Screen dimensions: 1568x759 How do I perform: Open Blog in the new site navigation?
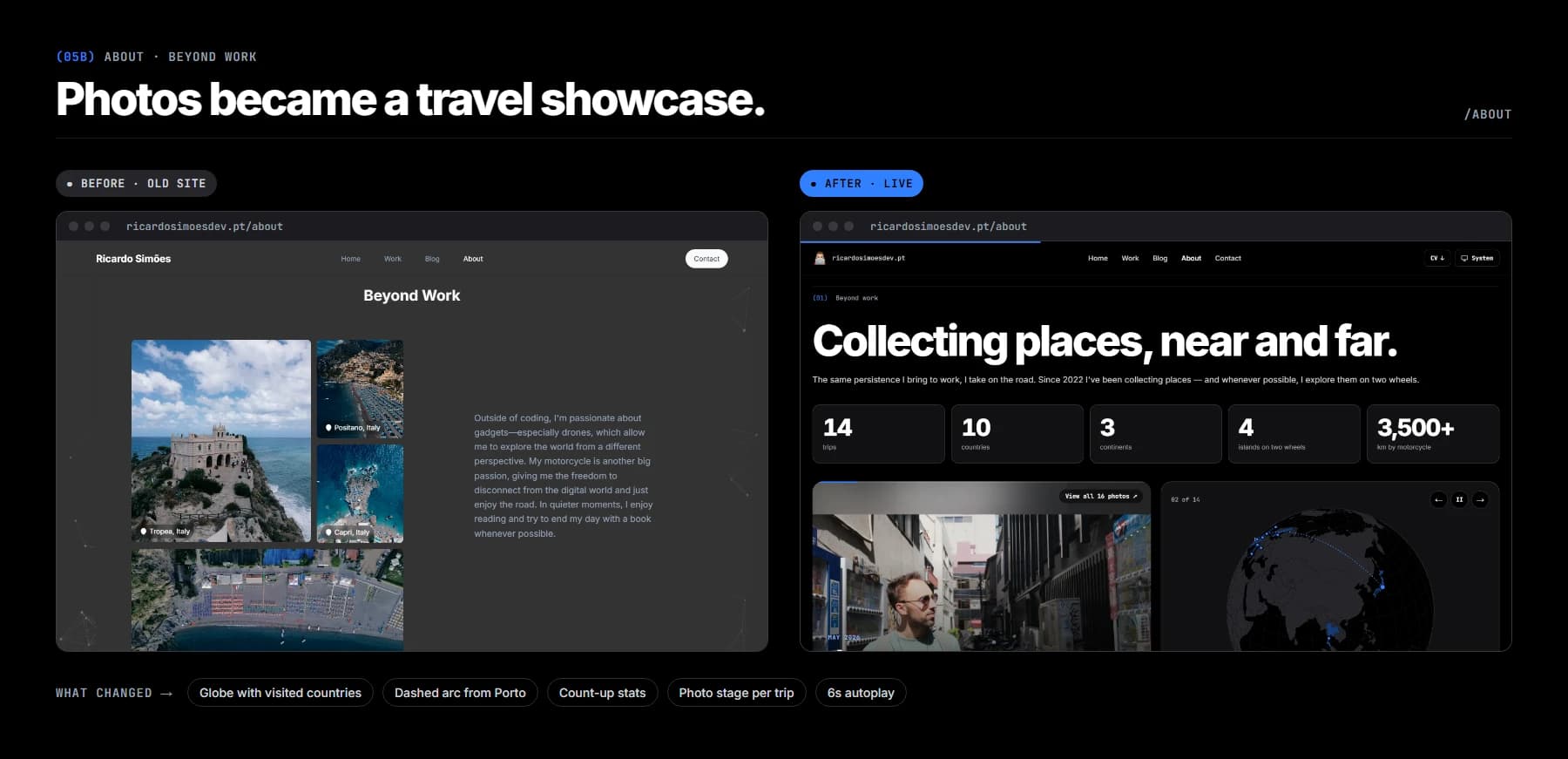point(1159,258)
